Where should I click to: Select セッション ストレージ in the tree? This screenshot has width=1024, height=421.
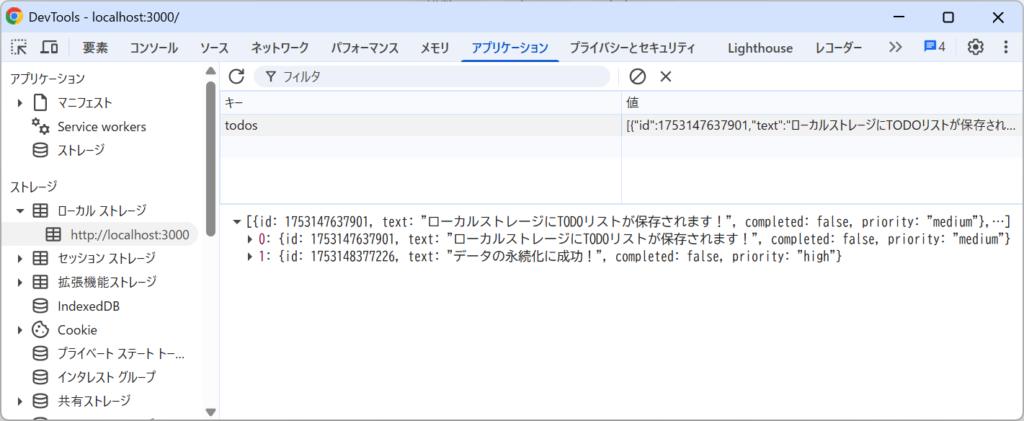click(106, 258)
